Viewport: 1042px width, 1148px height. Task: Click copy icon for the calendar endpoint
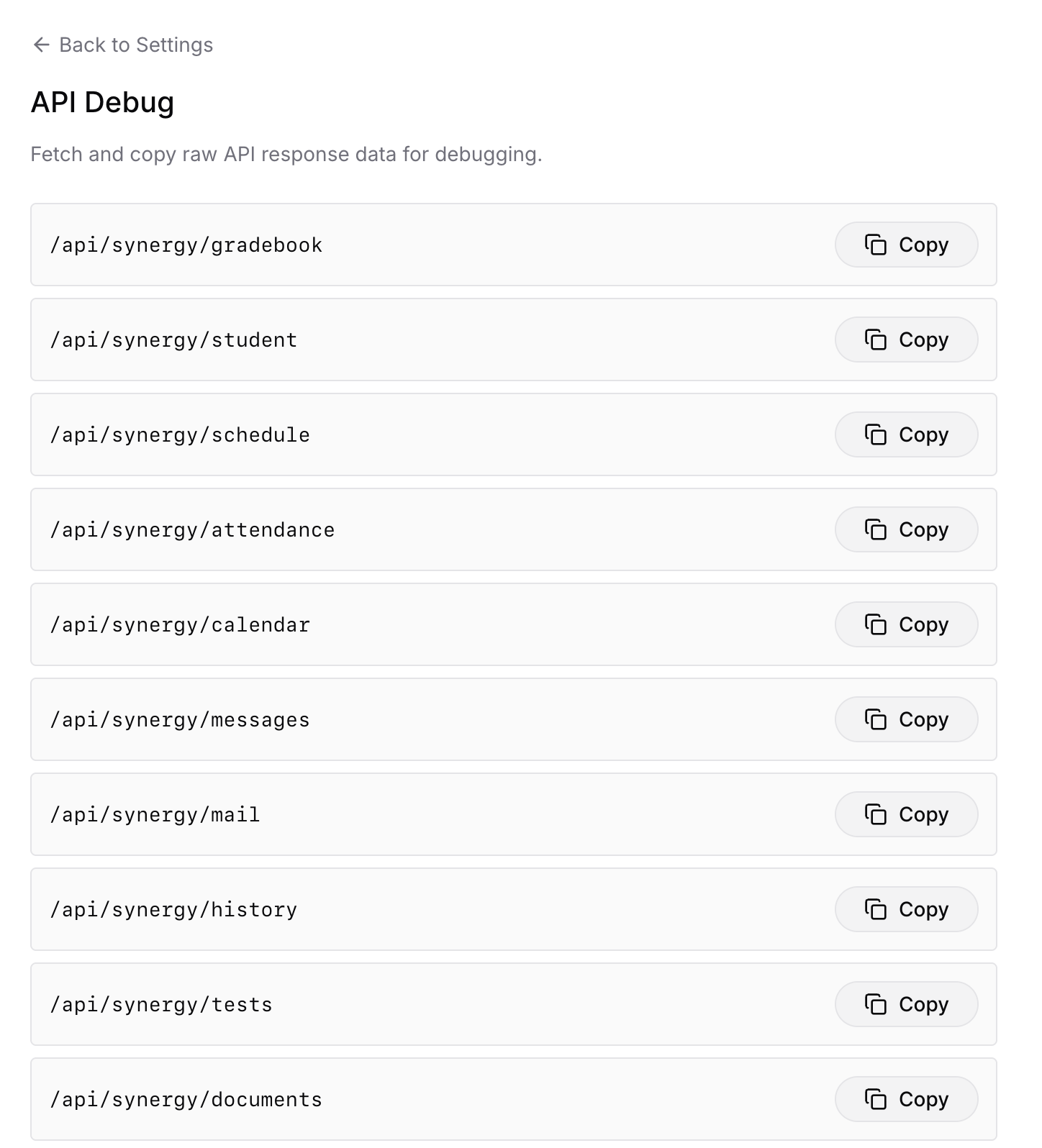[x=875, y=624]
